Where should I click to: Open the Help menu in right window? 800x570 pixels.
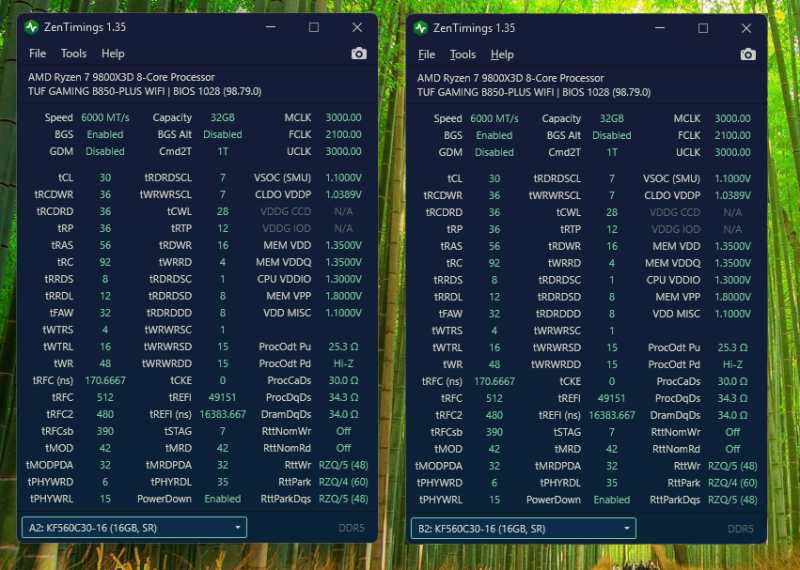(502, 55)
